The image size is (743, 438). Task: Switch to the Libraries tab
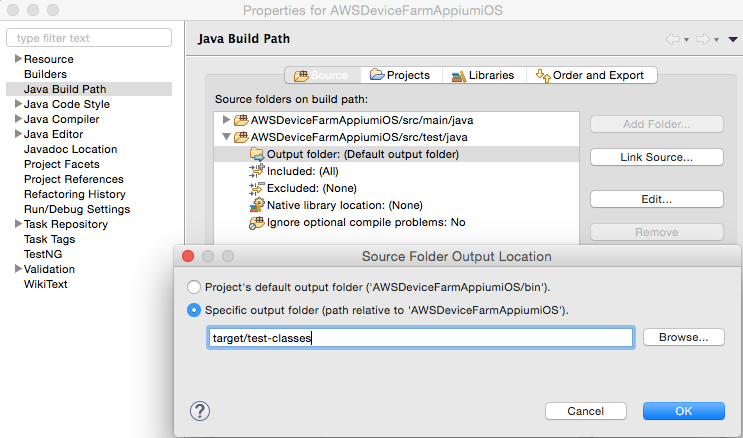[x=484, y=75]
